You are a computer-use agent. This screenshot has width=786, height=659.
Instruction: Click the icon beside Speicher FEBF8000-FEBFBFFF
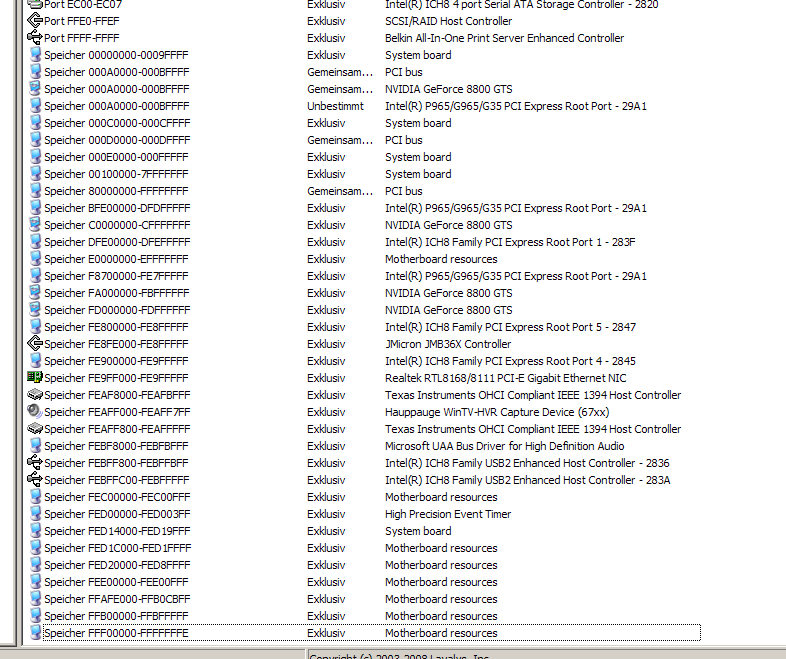pos(36,446)
